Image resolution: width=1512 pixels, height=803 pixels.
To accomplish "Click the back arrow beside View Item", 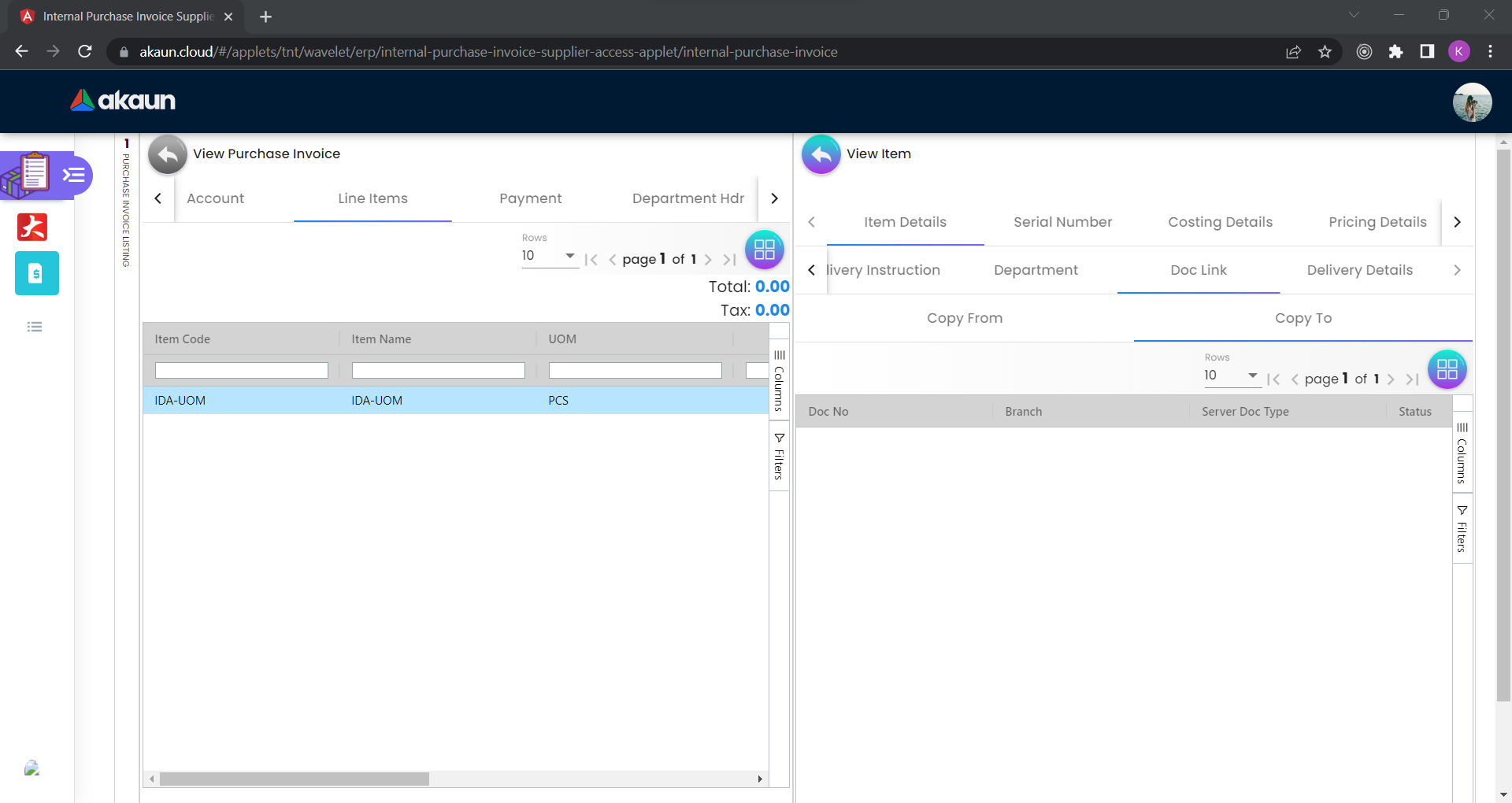I will 821,154.
